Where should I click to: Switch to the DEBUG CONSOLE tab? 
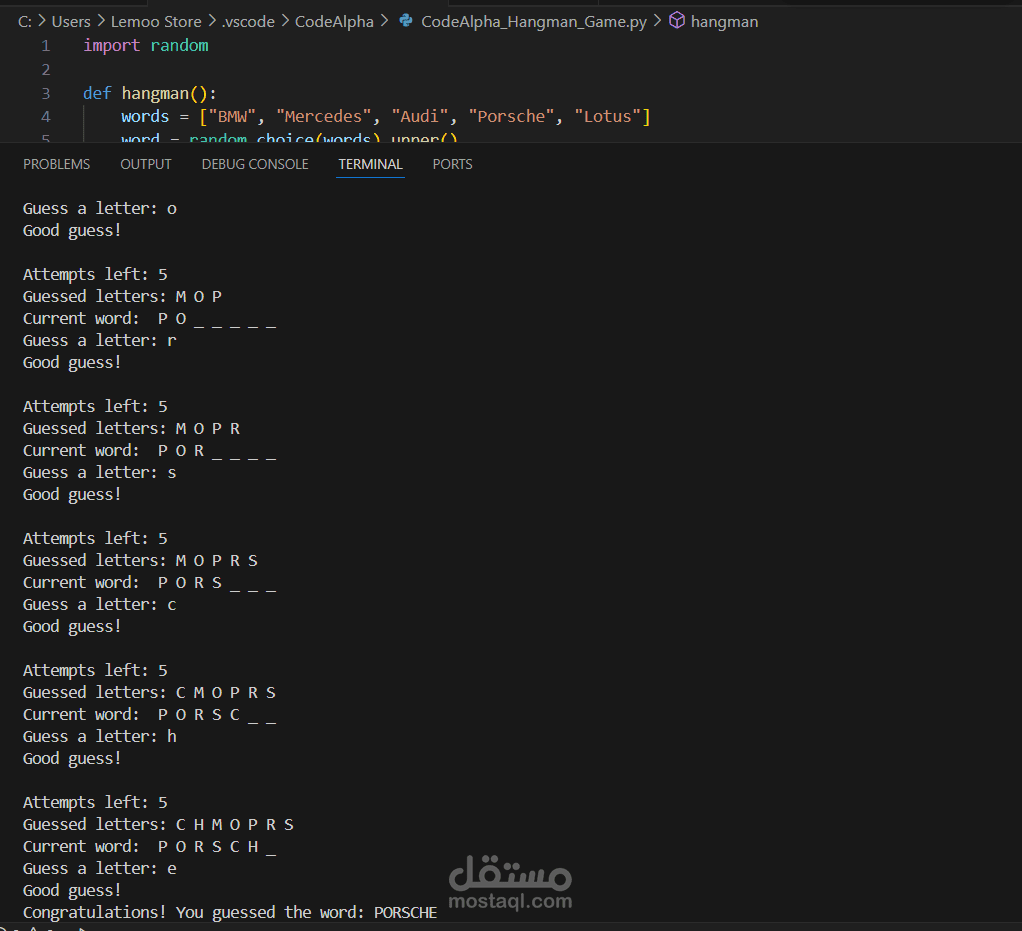click(255, 164)
